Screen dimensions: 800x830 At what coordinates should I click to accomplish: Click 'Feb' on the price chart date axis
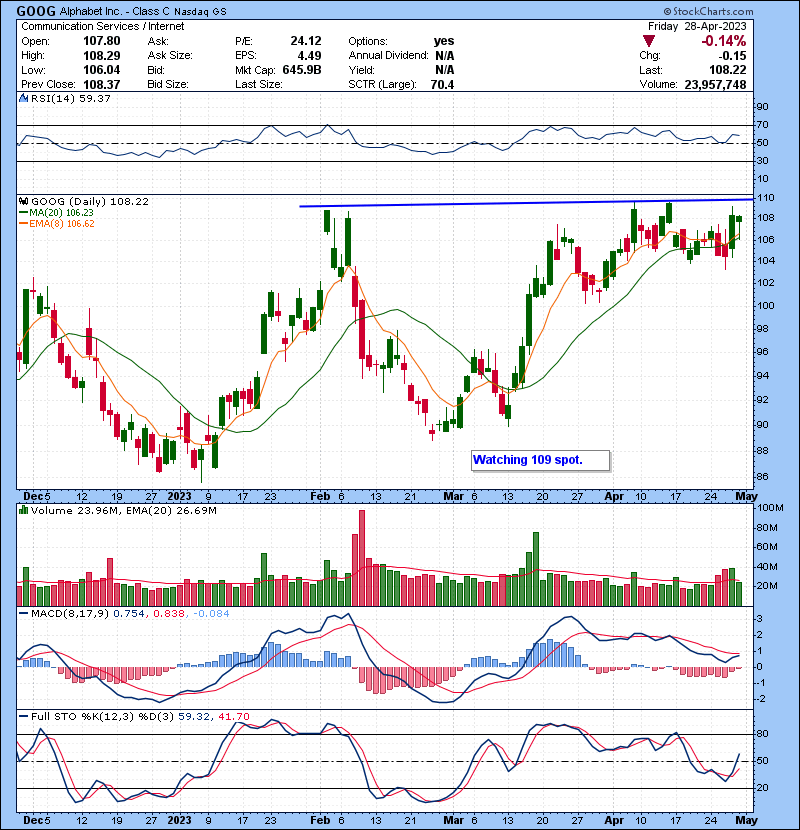tap(320, 497)
